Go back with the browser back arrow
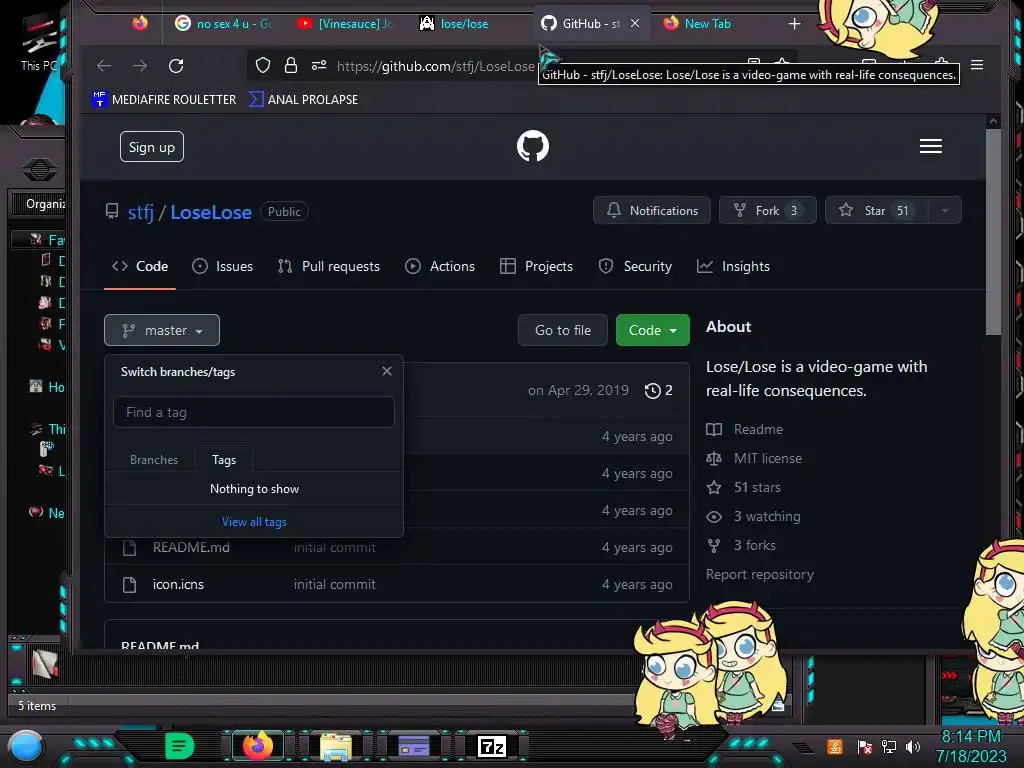 tap(104, 65)
